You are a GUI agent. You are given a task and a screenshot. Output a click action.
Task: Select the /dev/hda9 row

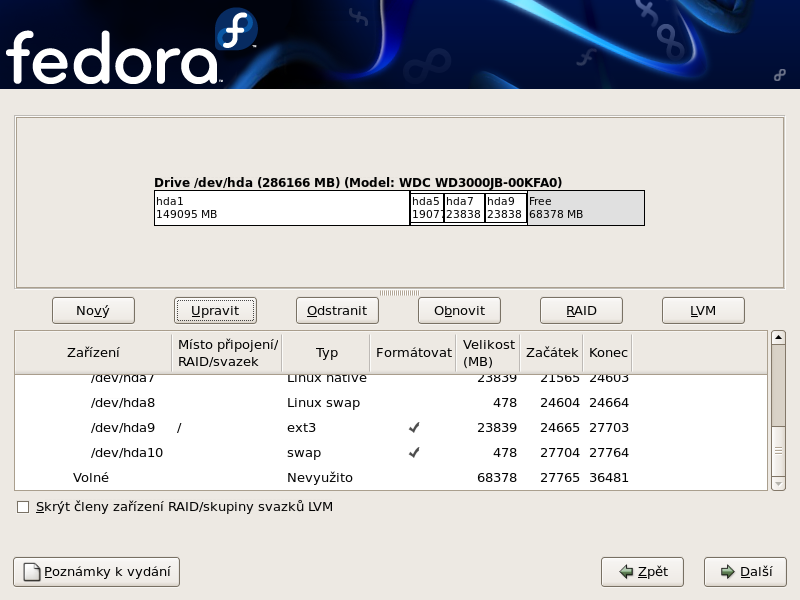(391, 428)
